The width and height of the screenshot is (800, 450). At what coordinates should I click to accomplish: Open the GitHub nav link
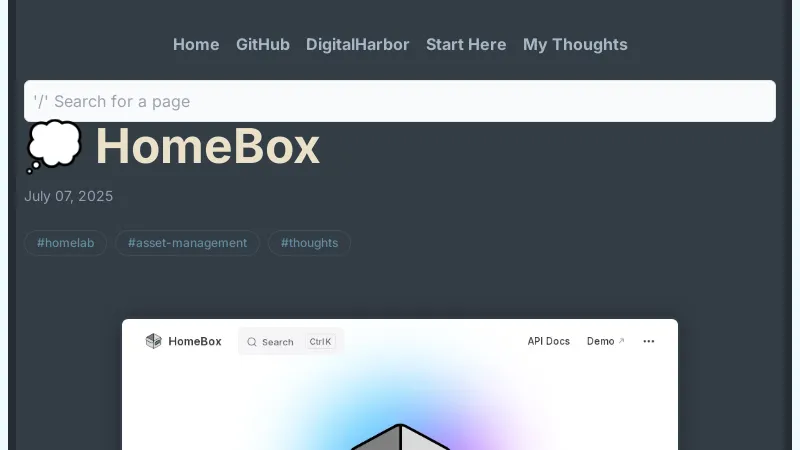pos(263,44)
